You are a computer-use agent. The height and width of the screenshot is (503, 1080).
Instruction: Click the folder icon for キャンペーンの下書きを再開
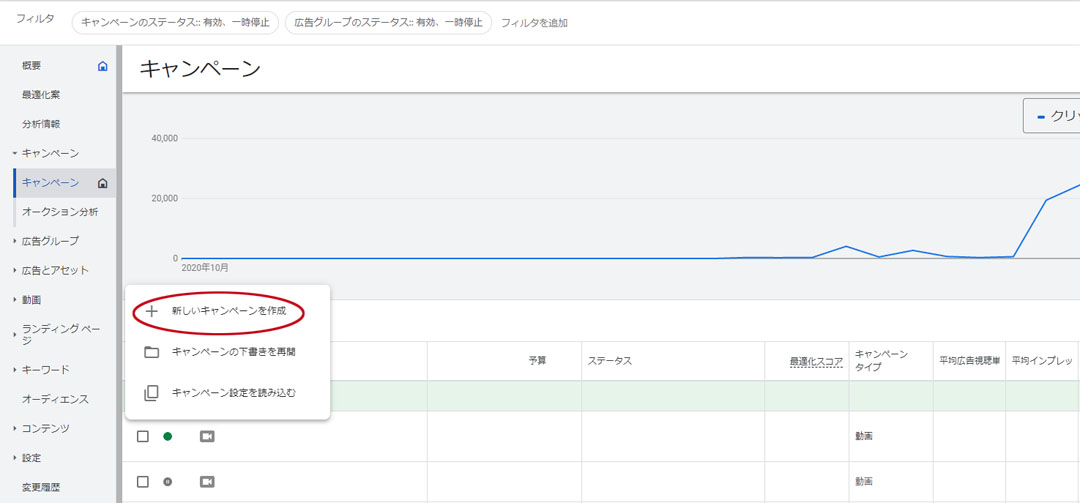pyautogui.click(x=152, y=352)
